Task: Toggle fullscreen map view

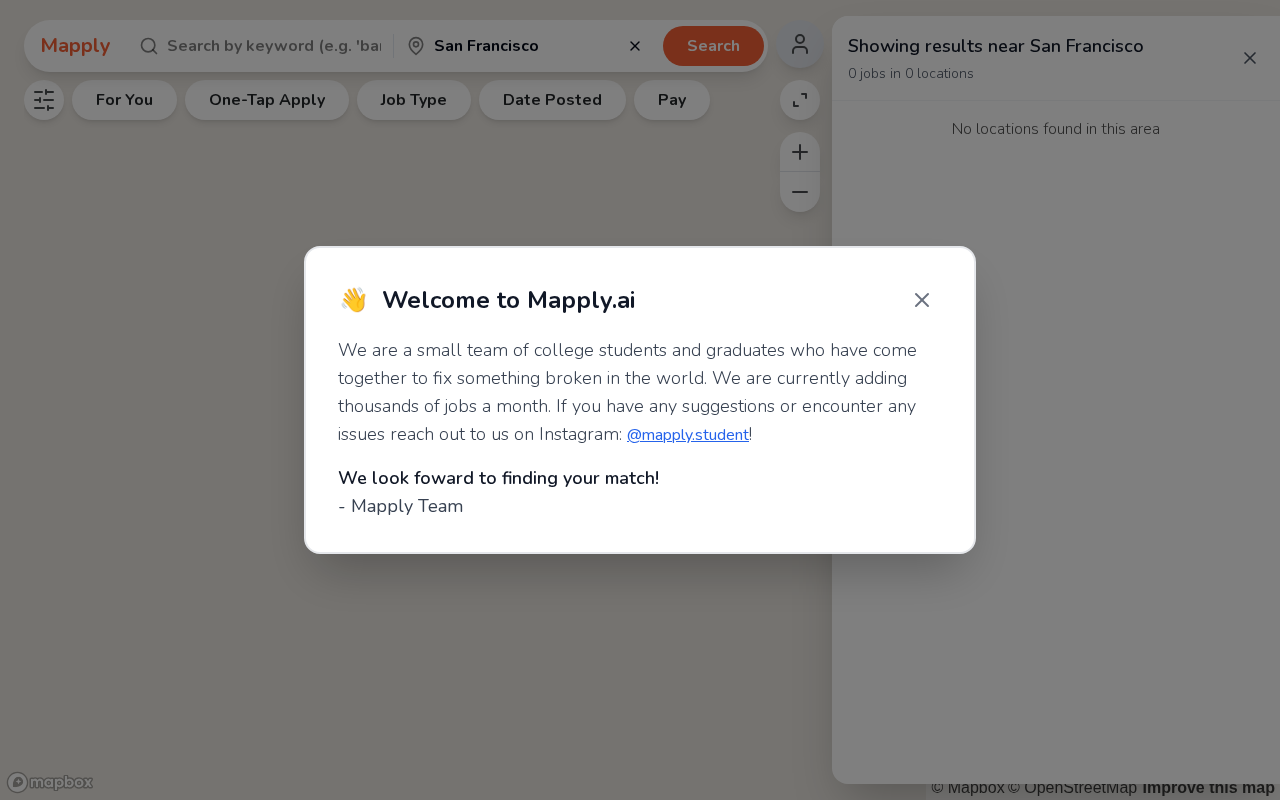Action: pyautogui.click(x=800, y=100)
